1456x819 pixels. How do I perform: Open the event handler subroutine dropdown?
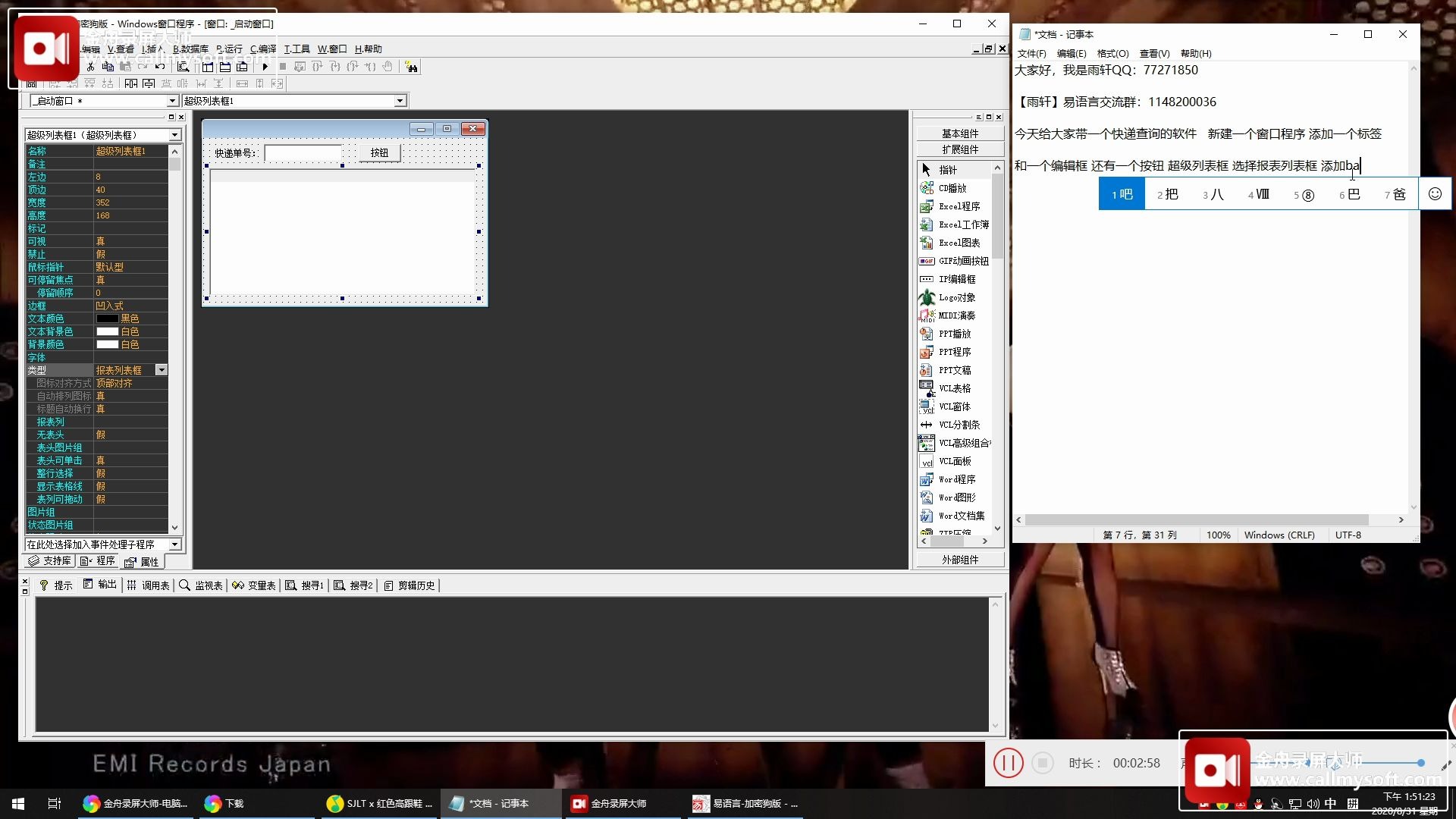(175, 544)
